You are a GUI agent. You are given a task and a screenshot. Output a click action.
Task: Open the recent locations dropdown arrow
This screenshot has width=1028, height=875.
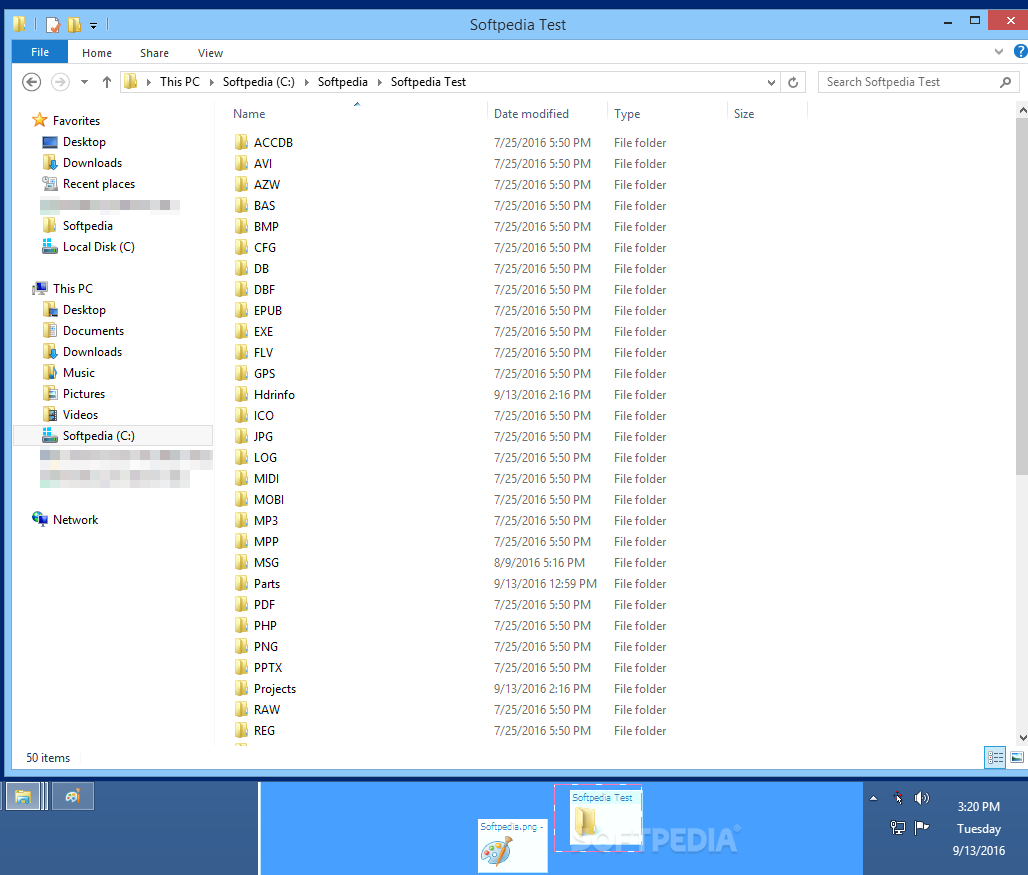(84, 82)
